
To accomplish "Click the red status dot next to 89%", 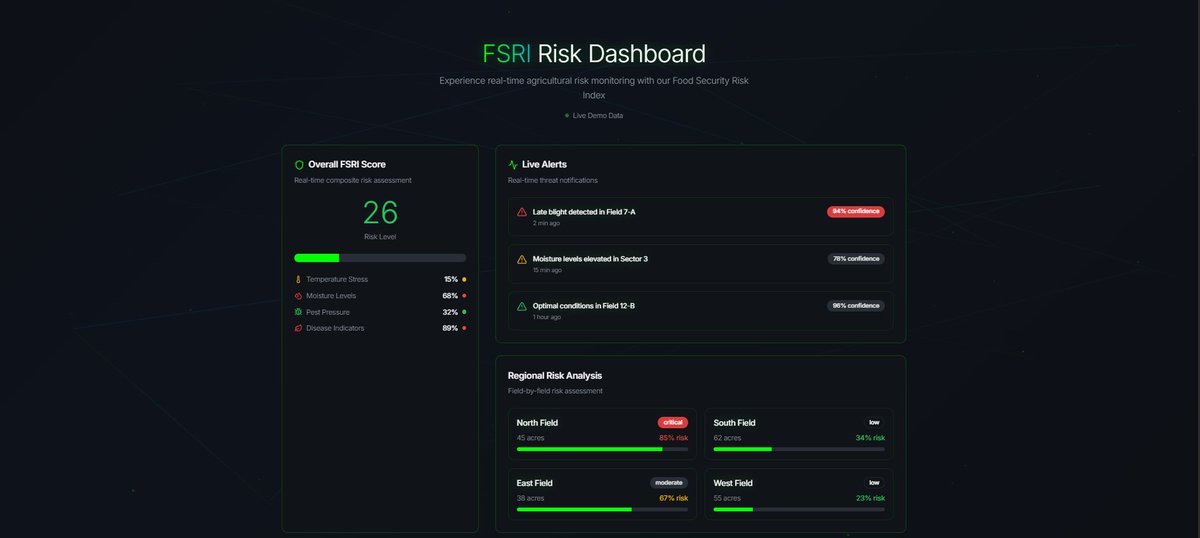I will click(x=464, y=328).
